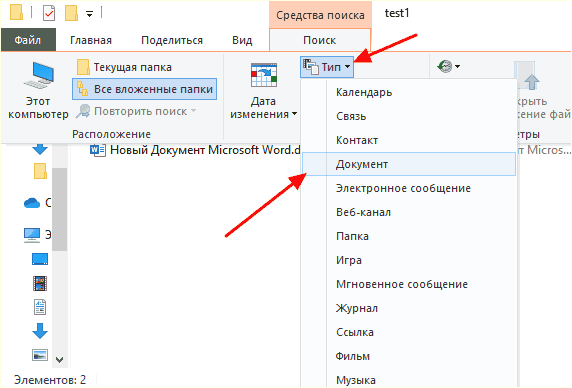Open Дата изменения calendar dropdown
This screenshot has width=572, height=388.
coord(263,91)
